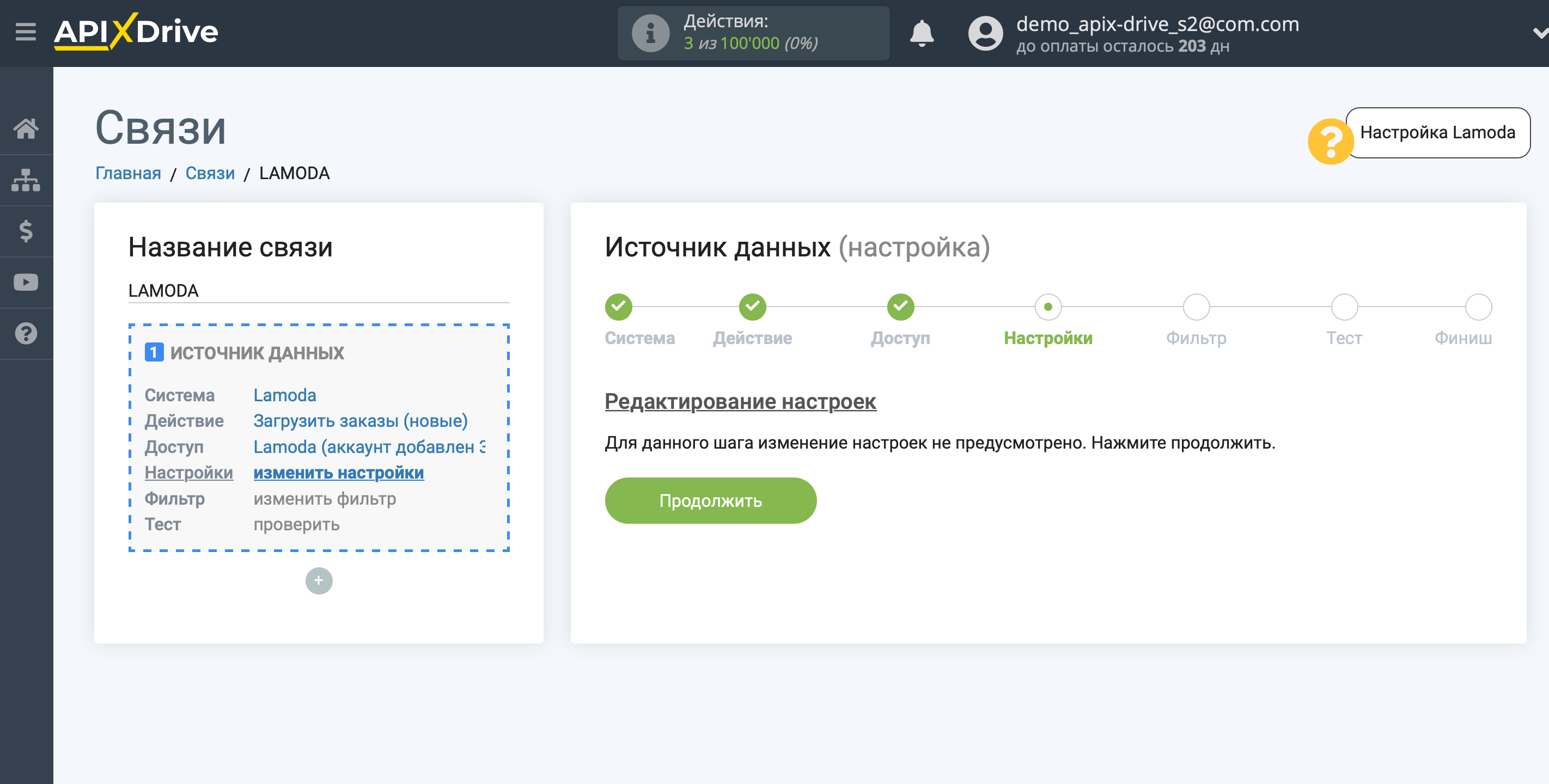Image resolution: width=1549 pixels, height=784 pixels.
Task: Click the data source number 1 badge
Action: [154, 352]
